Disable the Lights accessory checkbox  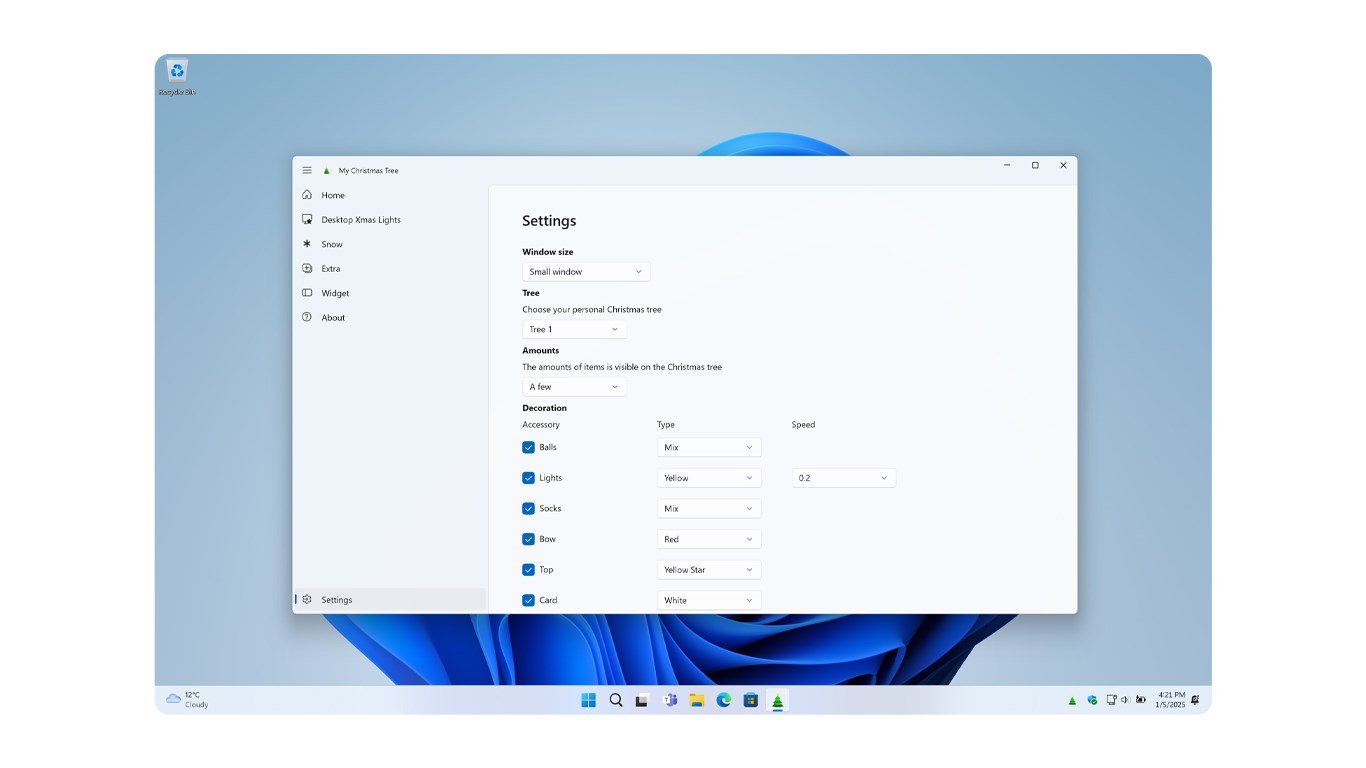pos(528,478)
